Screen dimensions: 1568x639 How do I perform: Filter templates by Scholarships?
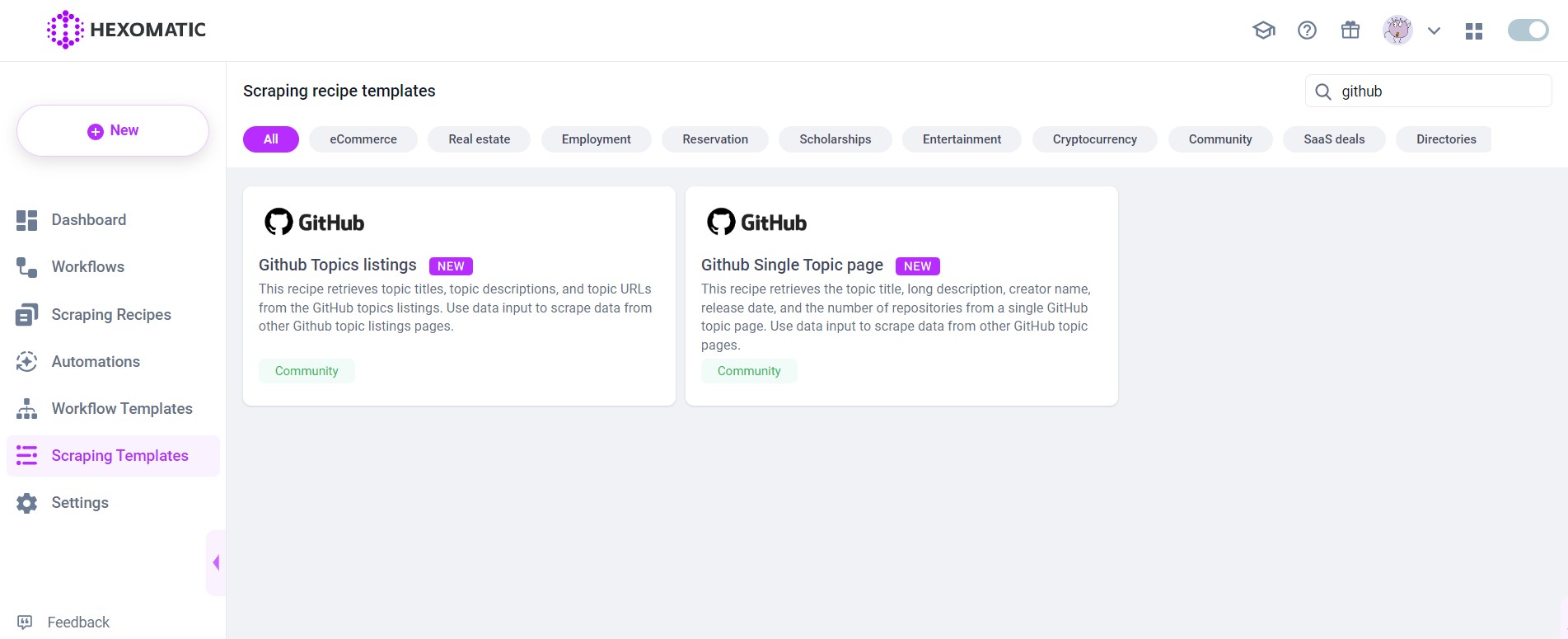835,139
